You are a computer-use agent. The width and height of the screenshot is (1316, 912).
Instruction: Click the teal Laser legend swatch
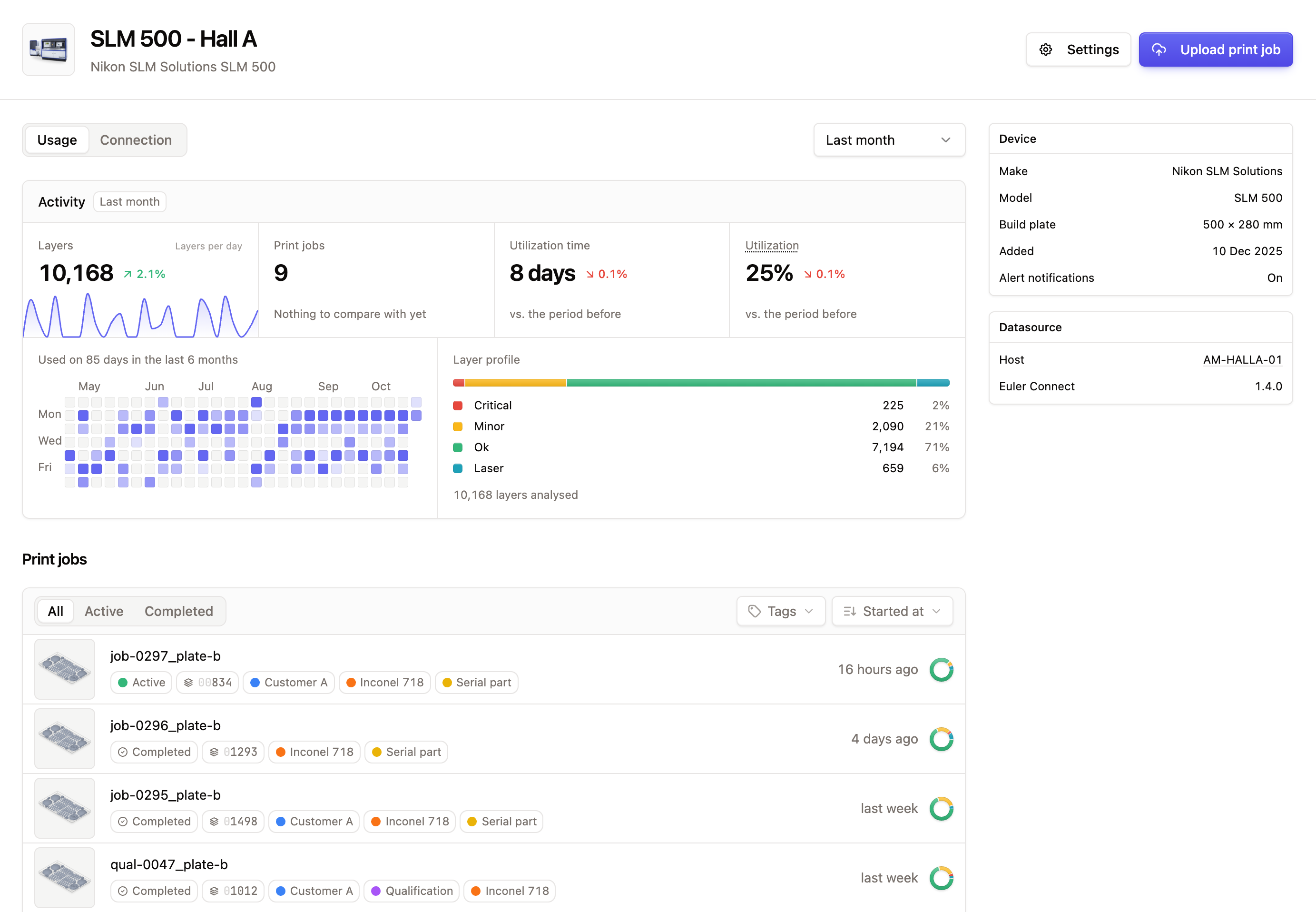pyautogui.click(x=458, y=468)
